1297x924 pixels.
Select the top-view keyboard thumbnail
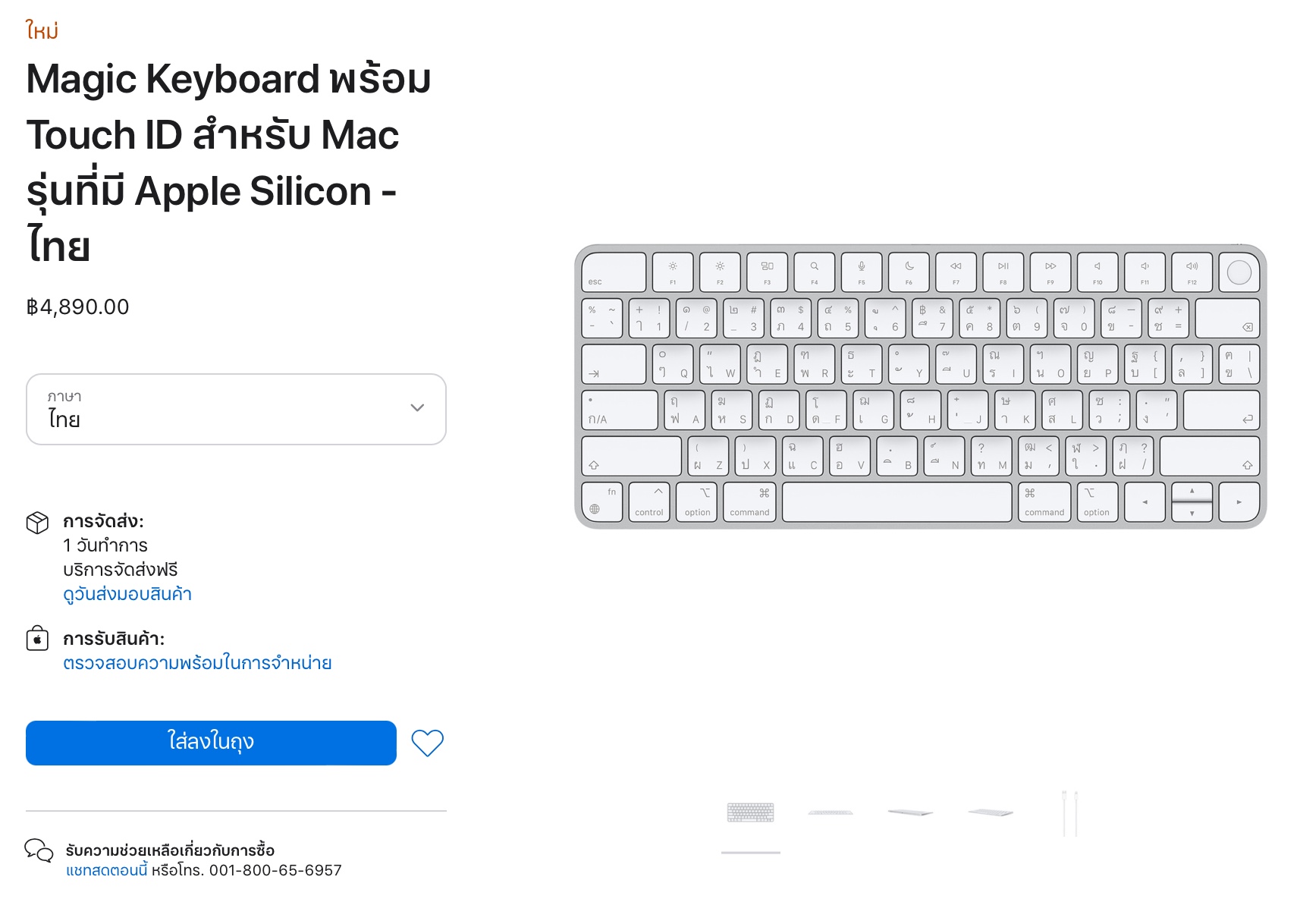click(750, 812)
